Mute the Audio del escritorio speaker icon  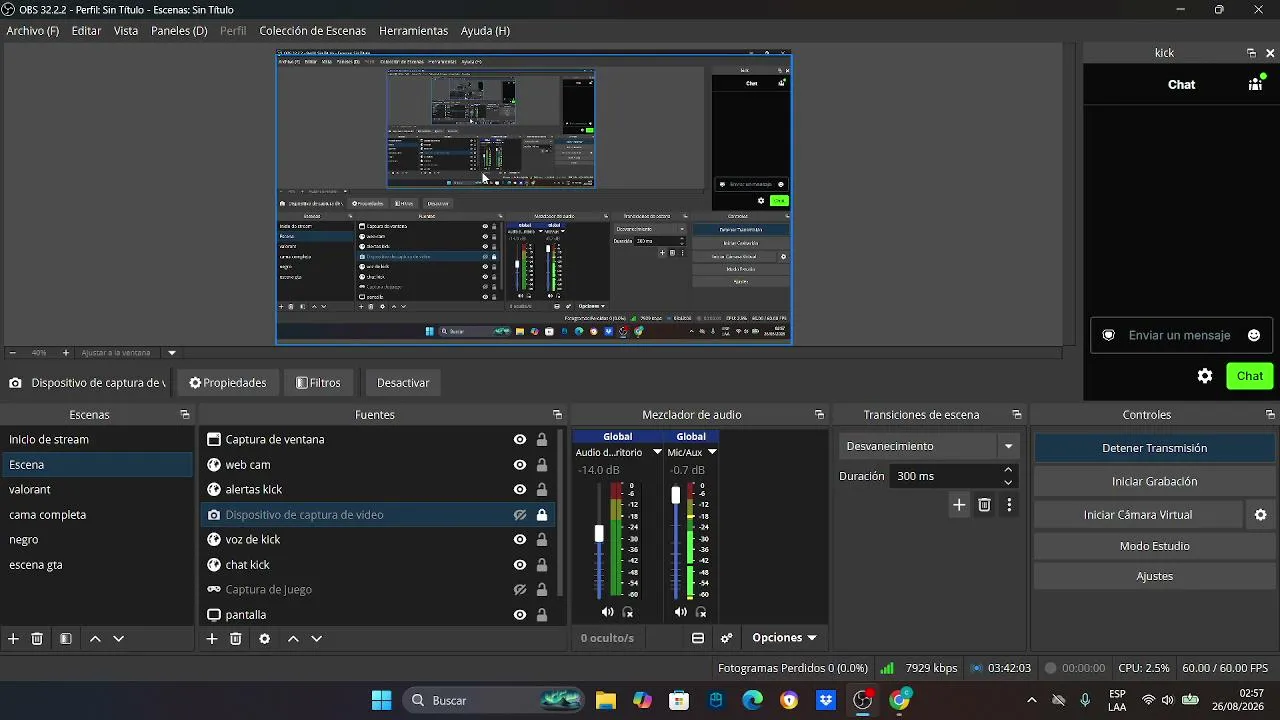[x=608, y=612]
